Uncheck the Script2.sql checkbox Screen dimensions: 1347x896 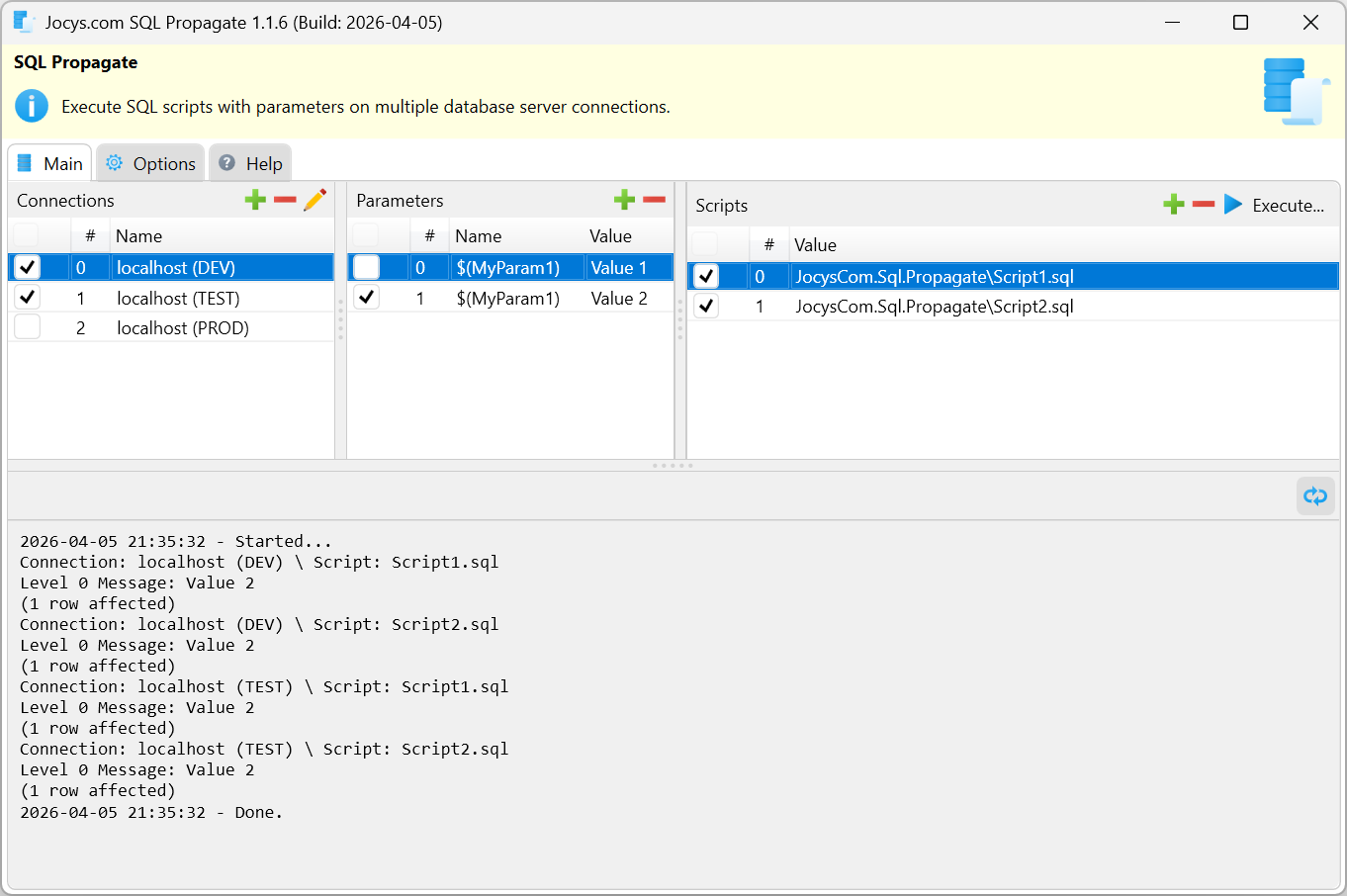point(706,306)
